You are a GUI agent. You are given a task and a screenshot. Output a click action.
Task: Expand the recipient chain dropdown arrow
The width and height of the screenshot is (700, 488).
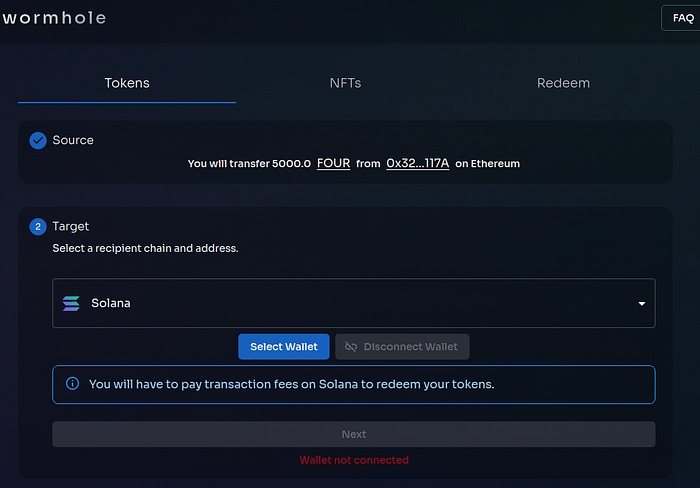(641, 304)
